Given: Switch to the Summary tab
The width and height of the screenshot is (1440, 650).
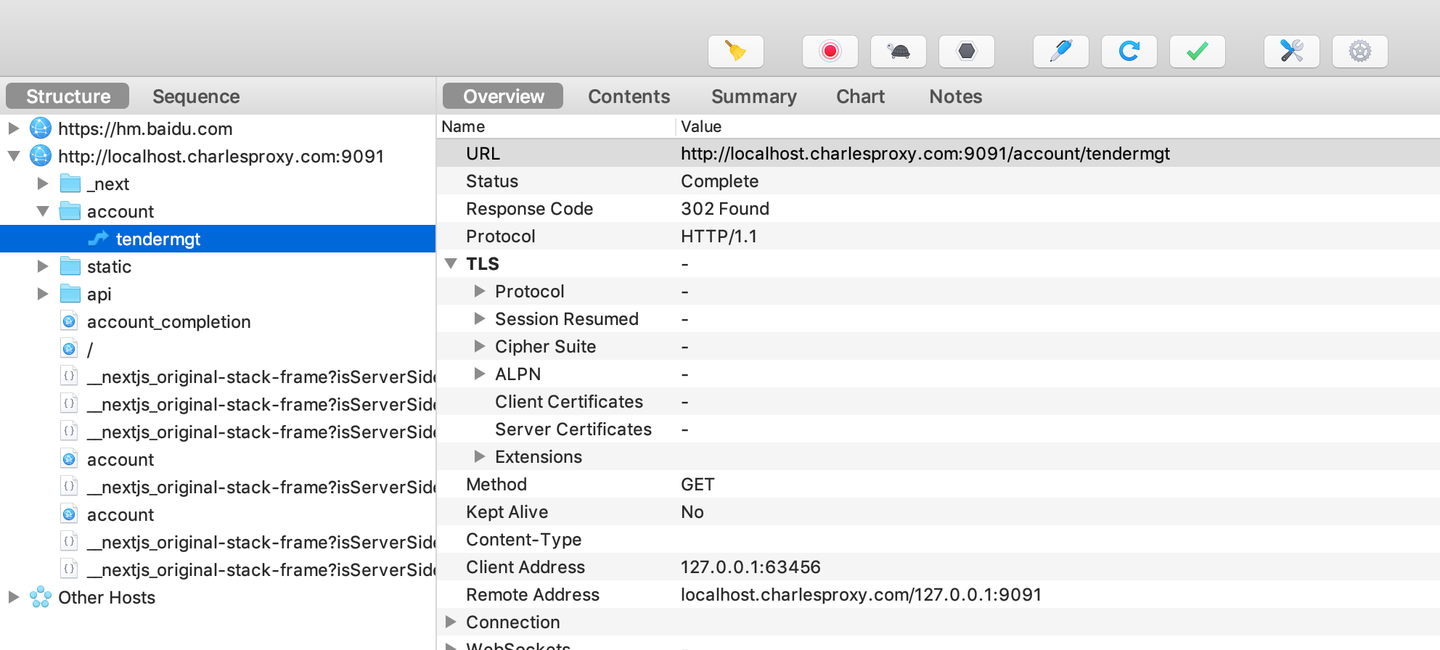Looking at the screenshot, I should [754, 96].
